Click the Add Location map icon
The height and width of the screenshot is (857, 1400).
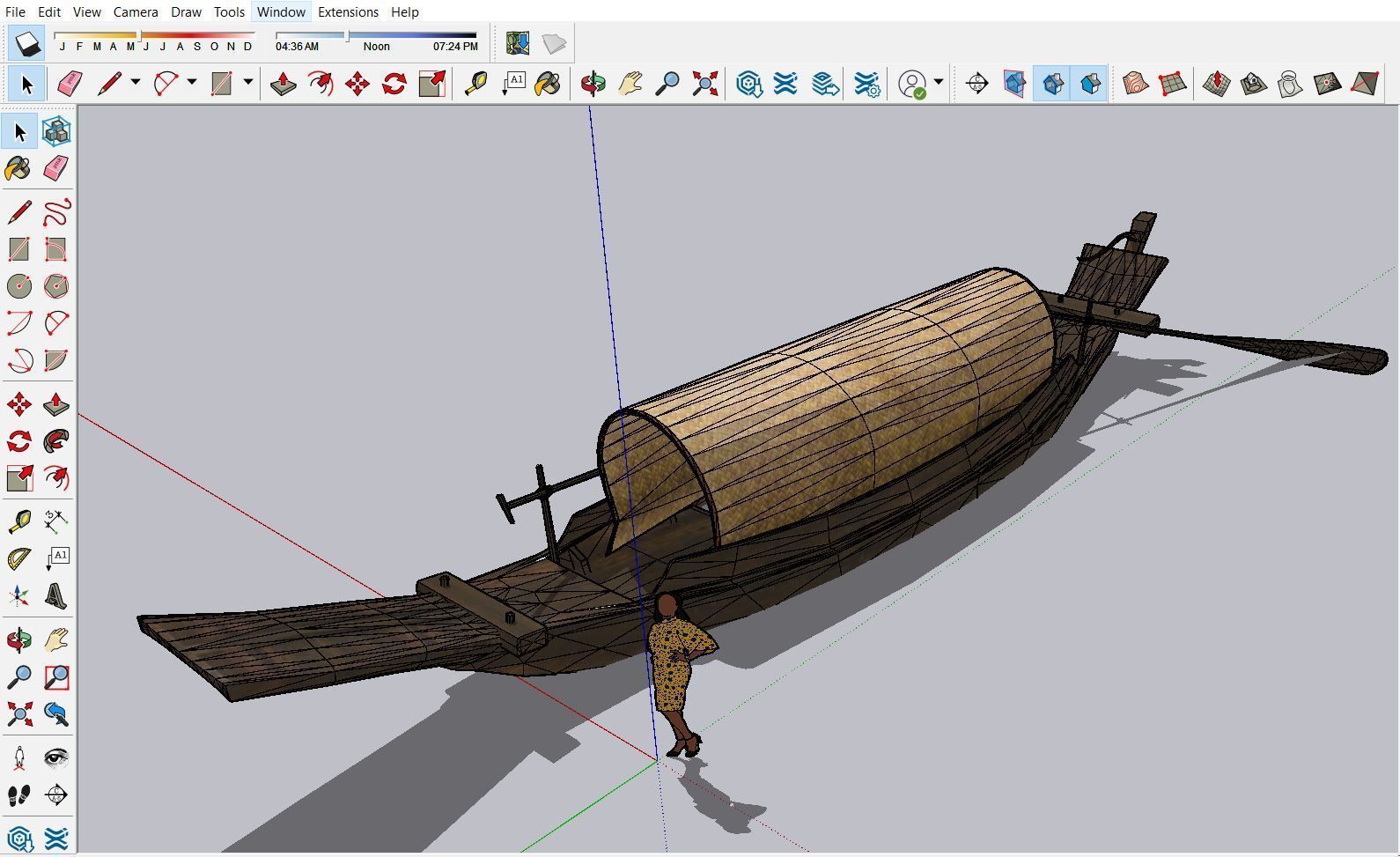click(518, 43)
